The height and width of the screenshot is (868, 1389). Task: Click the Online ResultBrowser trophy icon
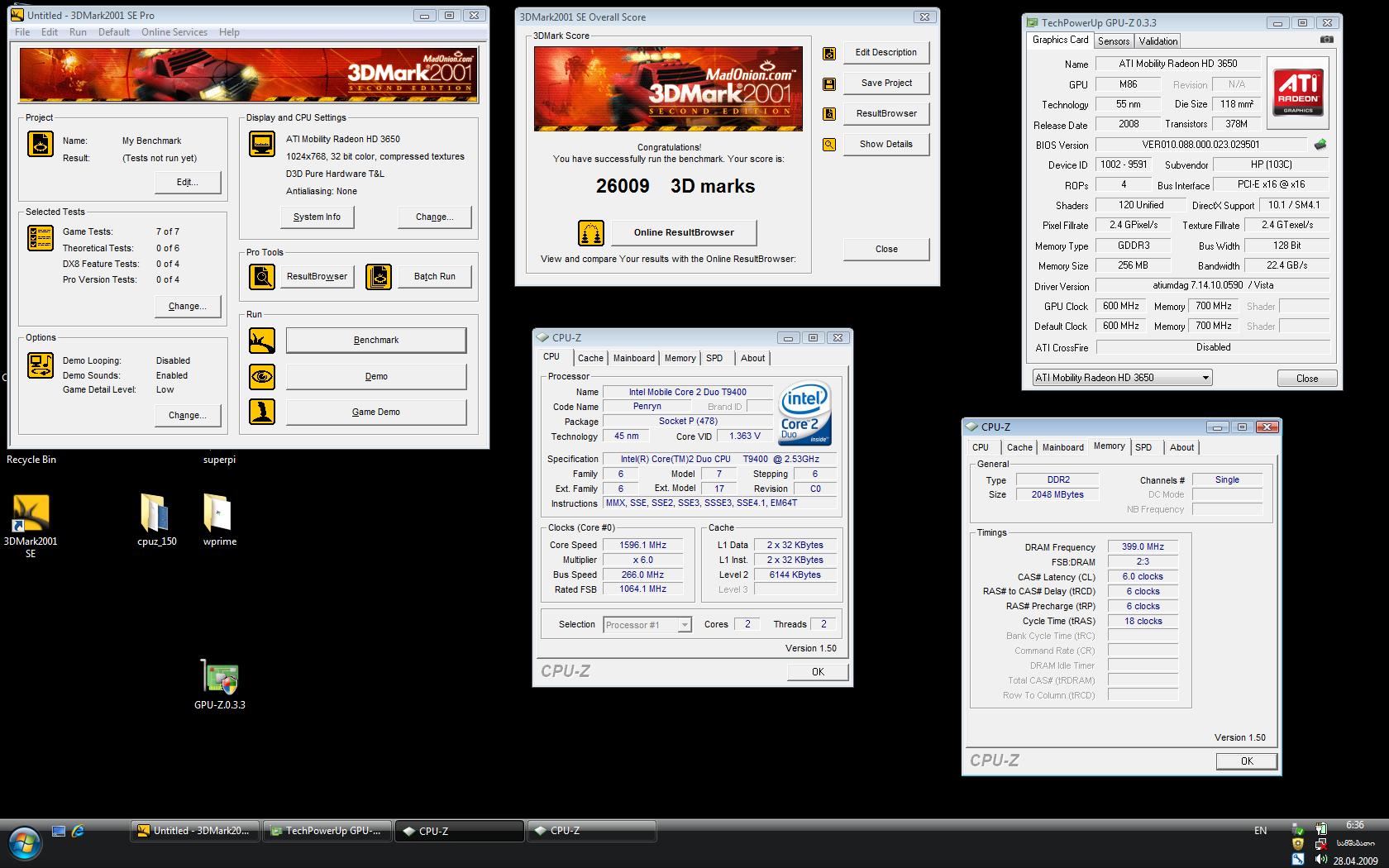[590, 233]
